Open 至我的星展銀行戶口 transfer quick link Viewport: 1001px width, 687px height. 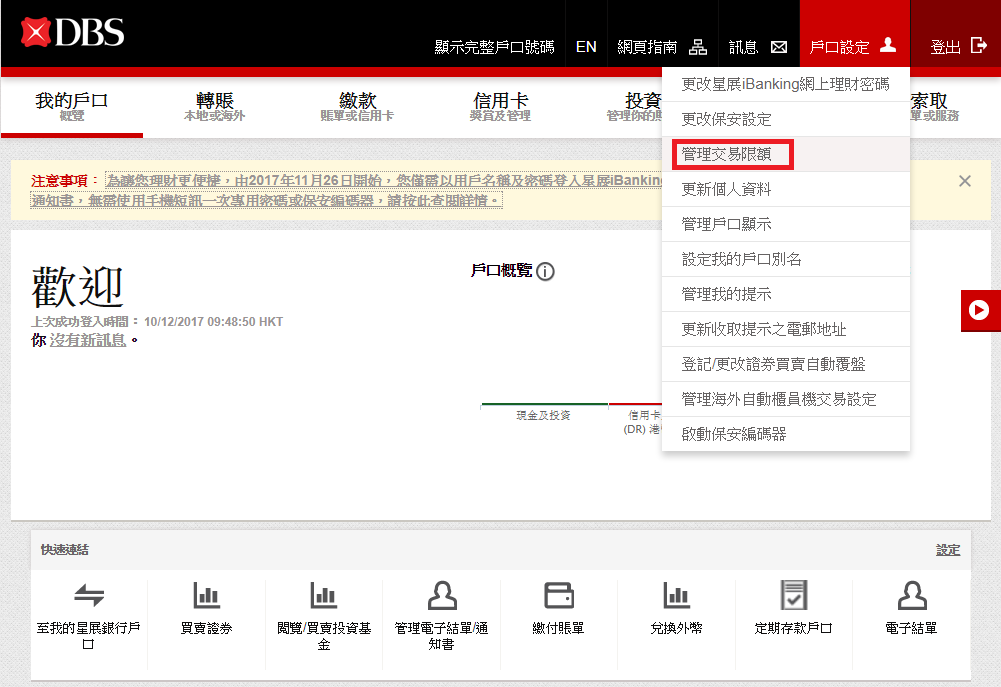pyautogui.click(x=89, y=596)
